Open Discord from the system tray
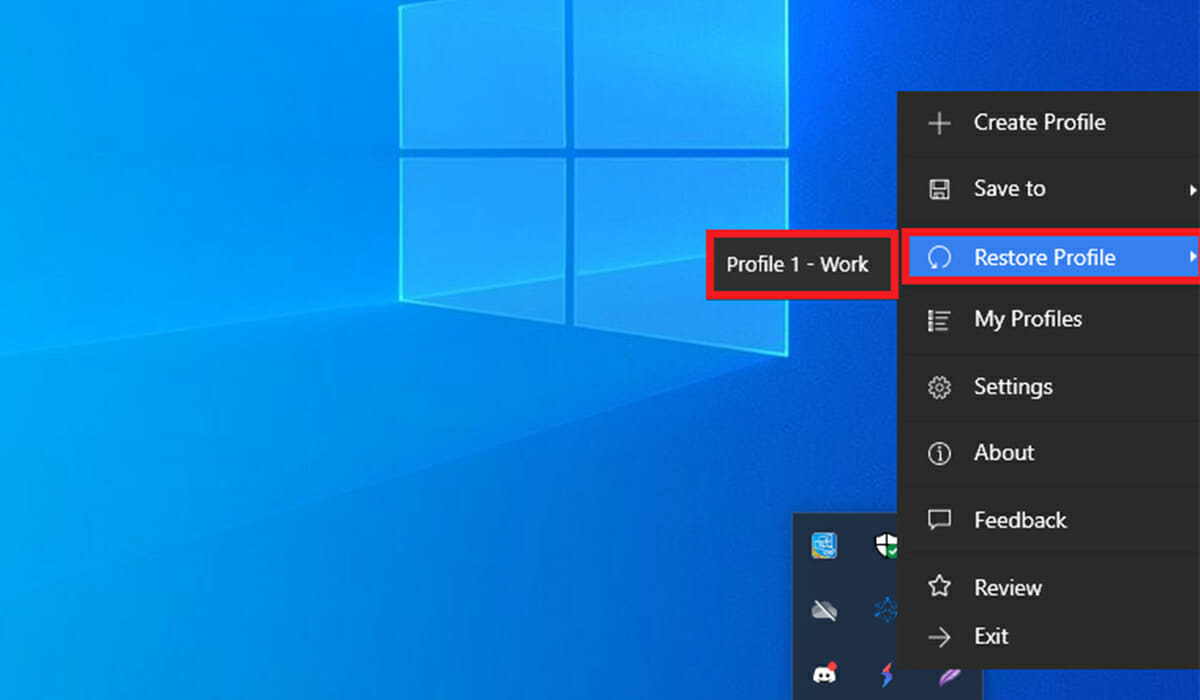 coord(823,672)
